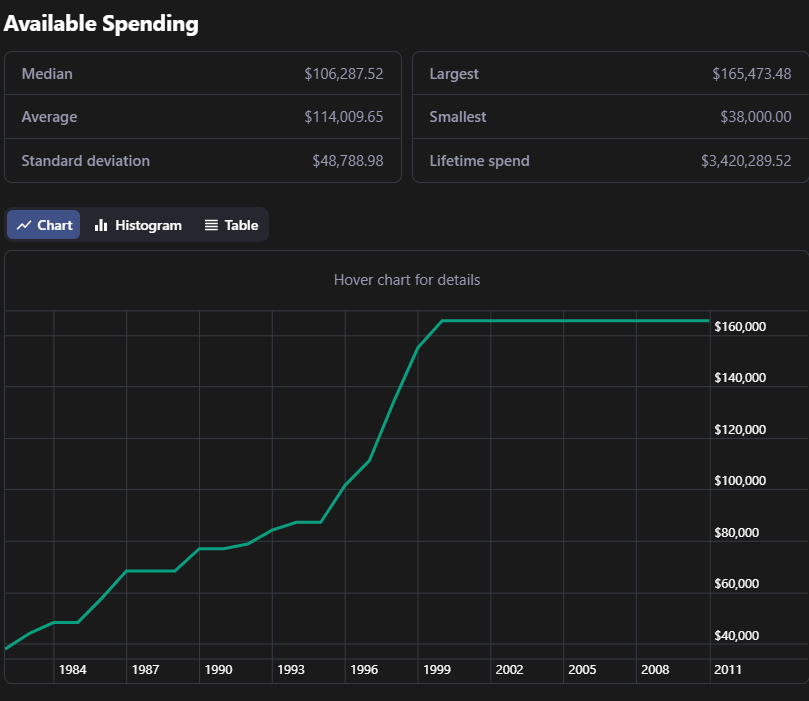Click the line-graph icon on Chart tab

tap(24, 225)
